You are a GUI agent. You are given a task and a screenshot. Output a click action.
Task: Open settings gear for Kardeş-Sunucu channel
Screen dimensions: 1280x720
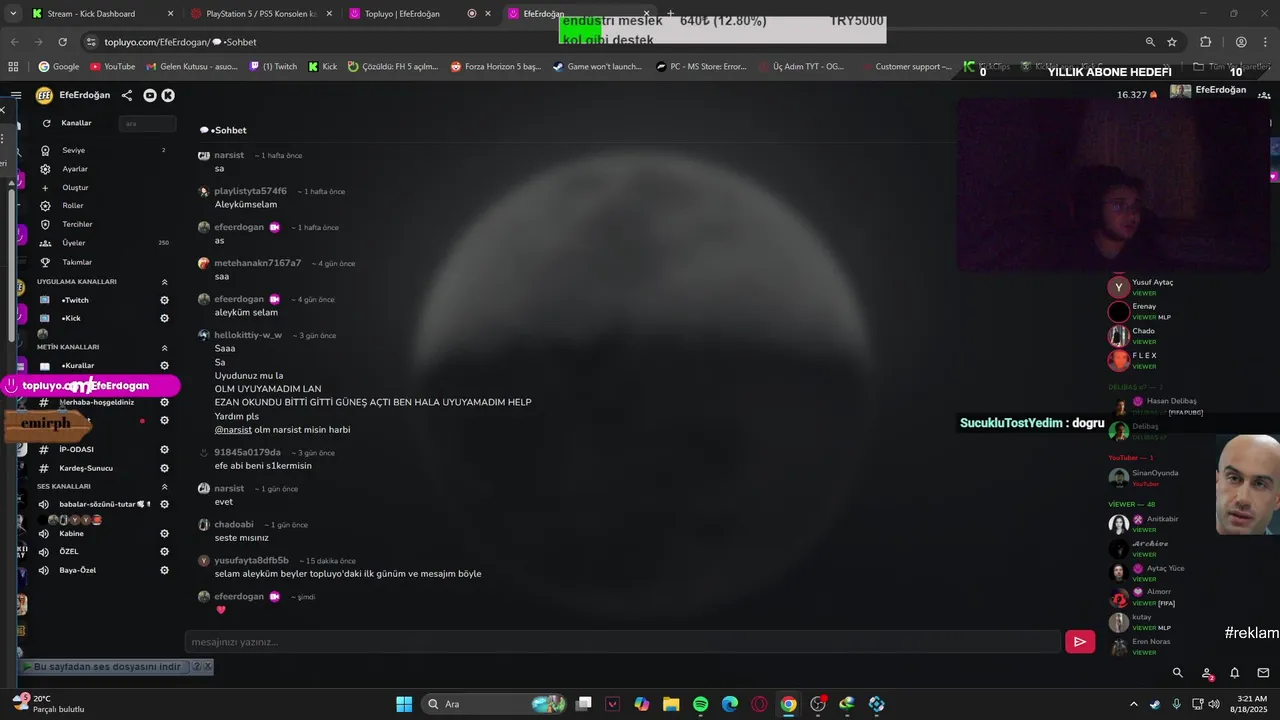[165, 468]
